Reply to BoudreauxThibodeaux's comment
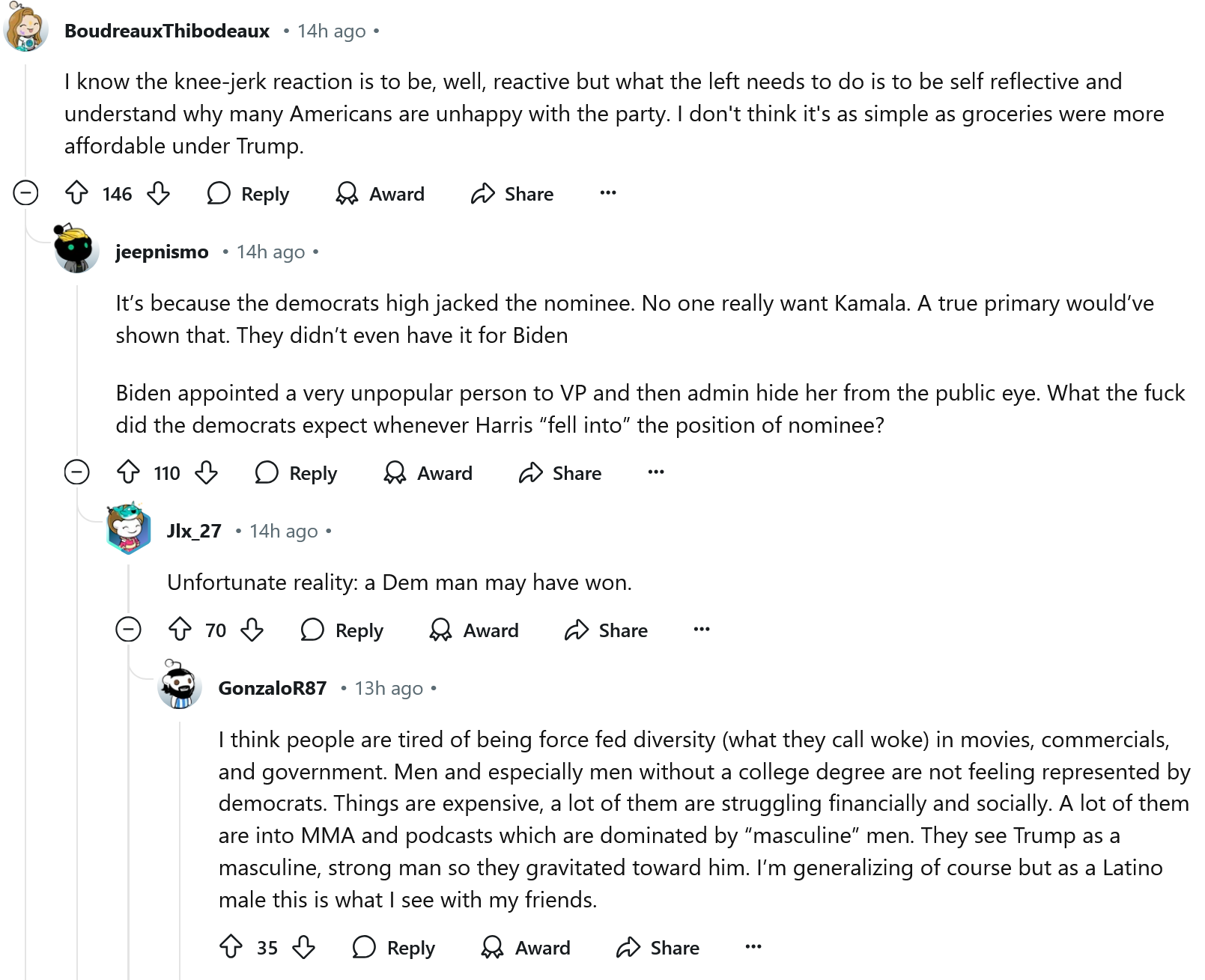This screenshot has width=1205, height=980. click(x=249, y=193)
